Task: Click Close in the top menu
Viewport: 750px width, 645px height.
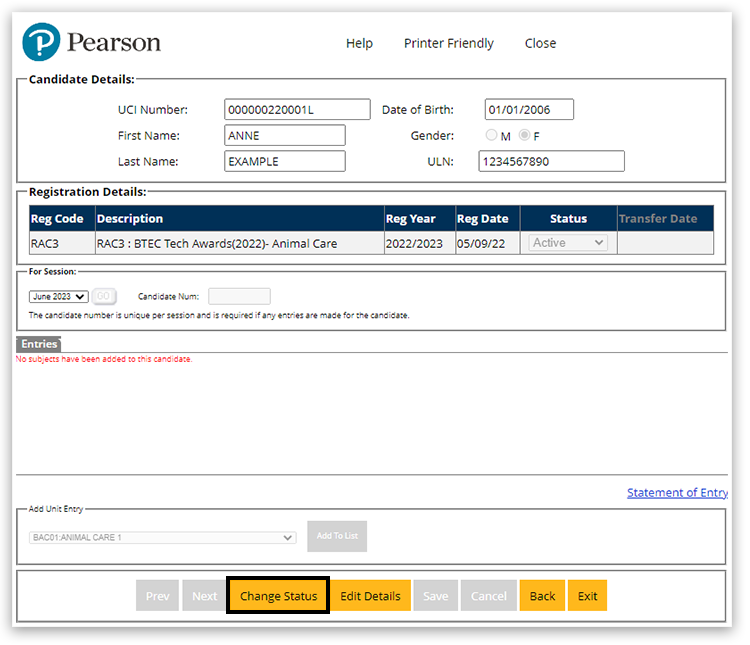Action: click(540, 43)
